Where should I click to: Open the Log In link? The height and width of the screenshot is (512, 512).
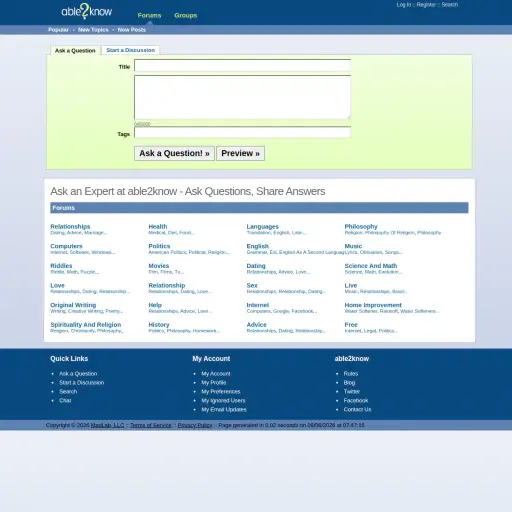(x=404, y=5)
